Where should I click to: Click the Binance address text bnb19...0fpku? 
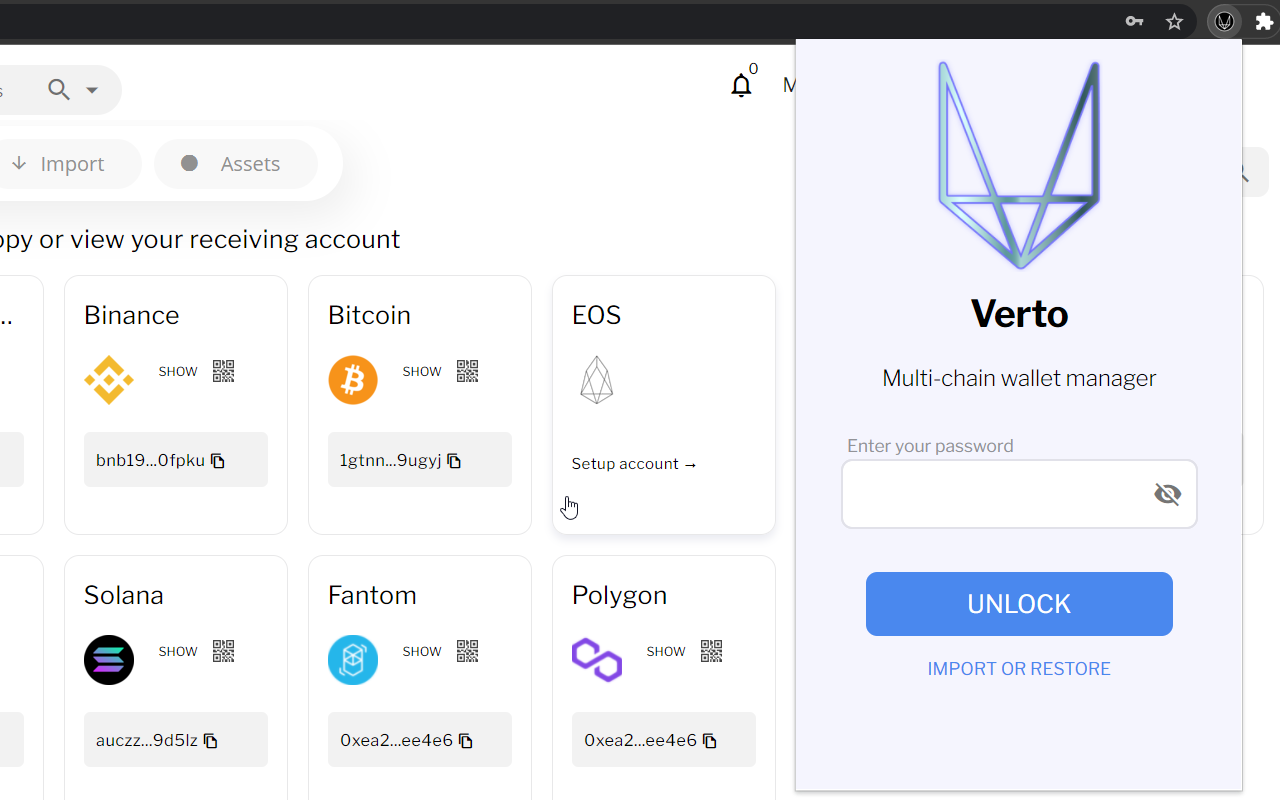coord(150,461)
